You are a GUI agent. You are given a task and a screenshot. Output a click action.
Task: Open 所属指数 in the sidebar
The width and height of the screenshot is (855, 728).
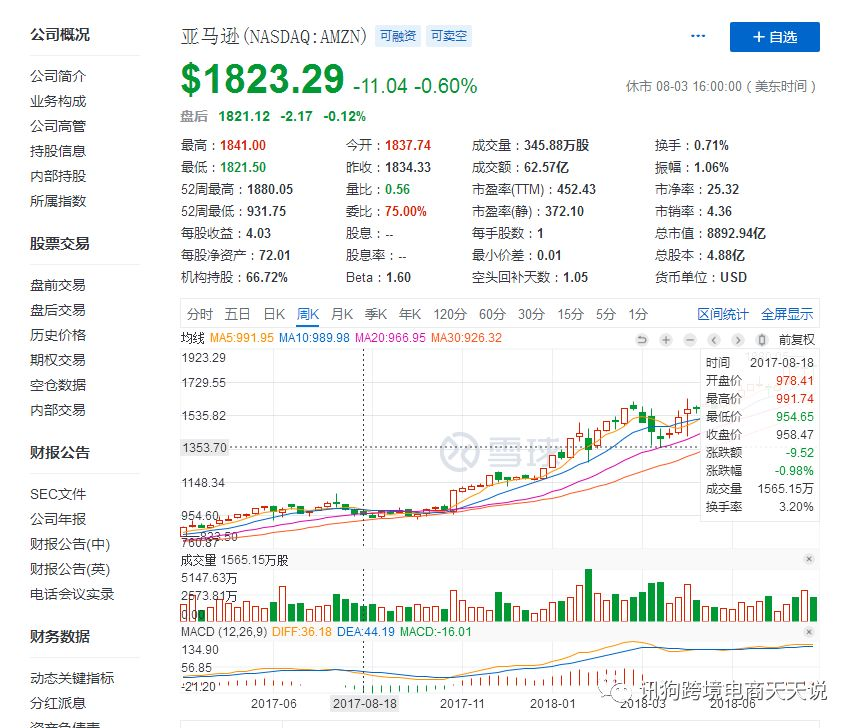(x=58, y=201)
